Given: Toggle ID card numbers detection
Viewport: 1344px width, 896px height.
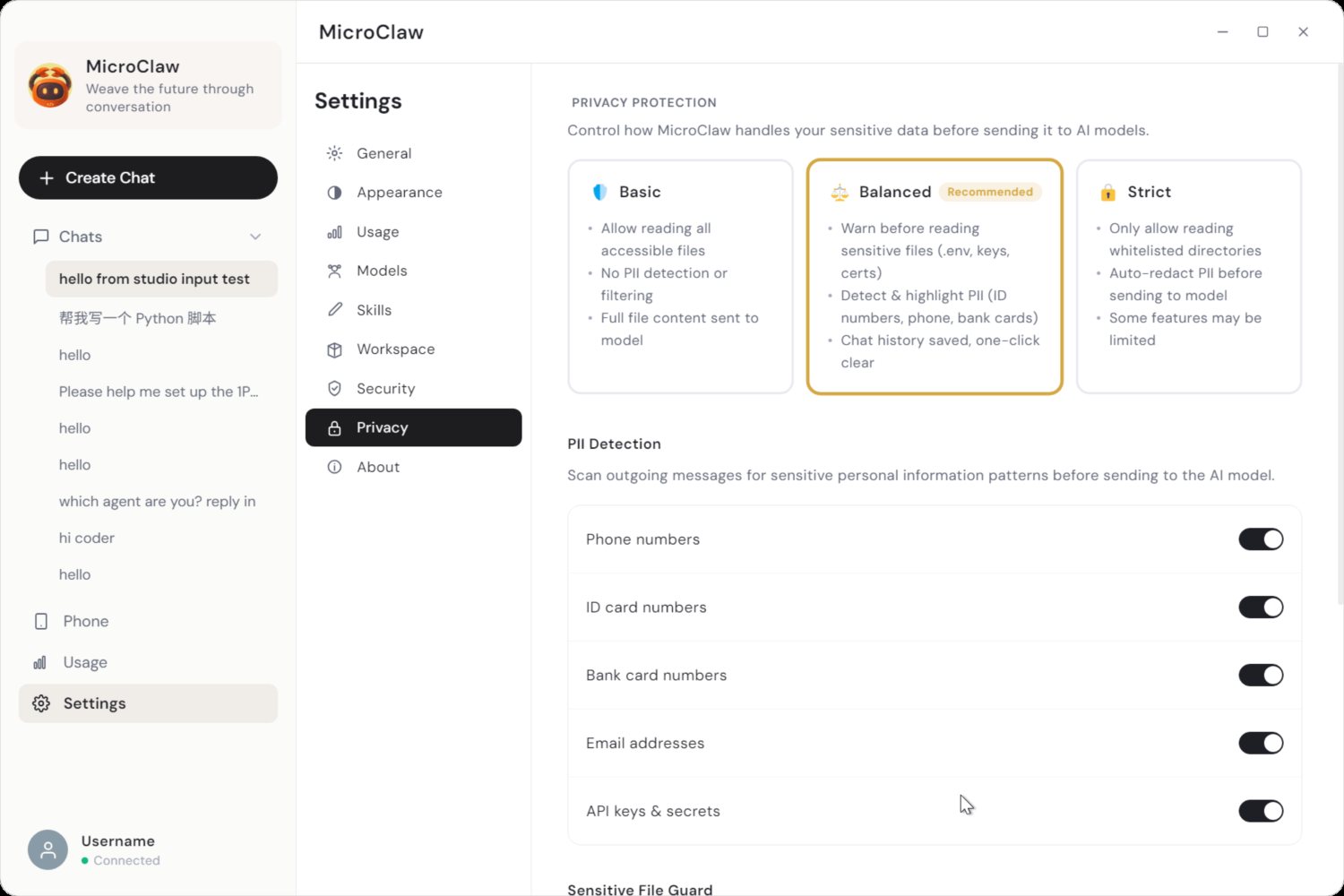Looking at the screenshot, I should click(1261, 607).
